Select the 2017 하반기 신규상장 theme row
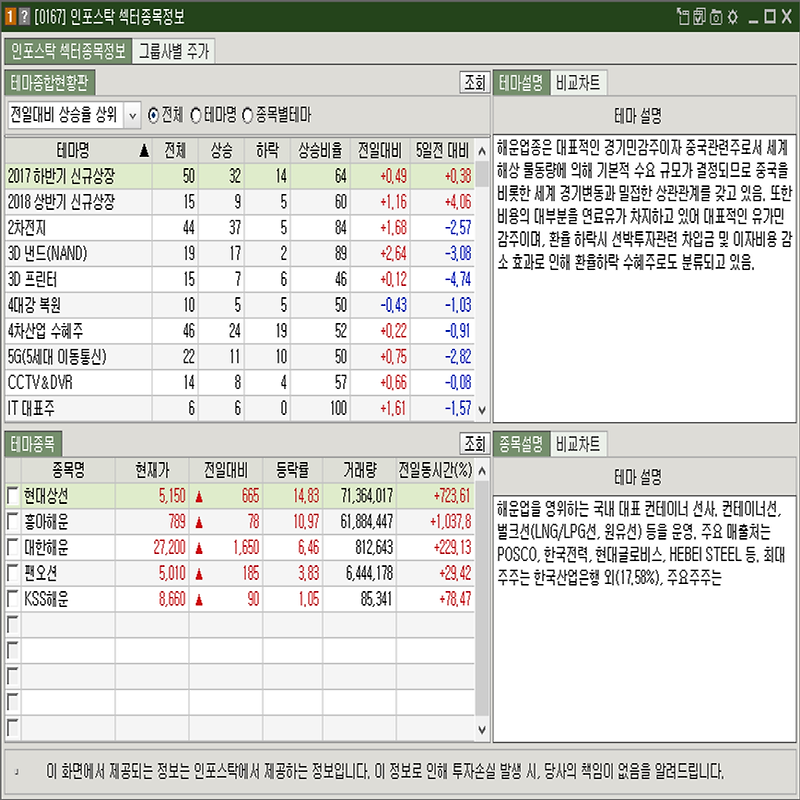This screenshot has height=800, width=800. (x=240, y=177)
